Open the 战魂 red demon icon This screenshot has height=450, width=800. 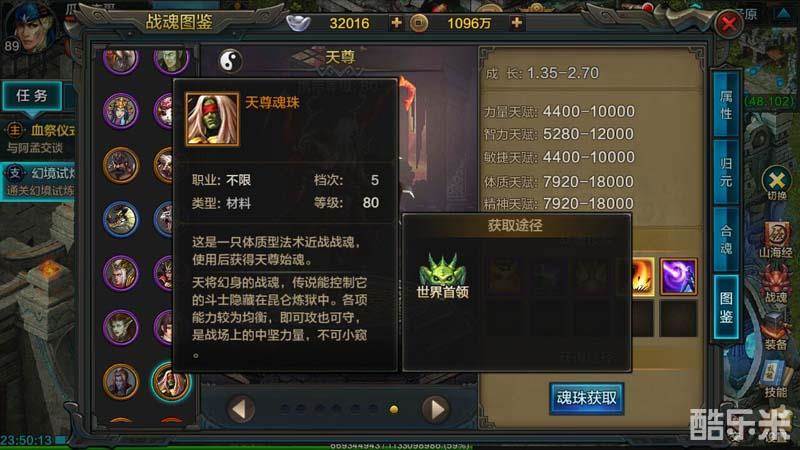pos(776,284)
